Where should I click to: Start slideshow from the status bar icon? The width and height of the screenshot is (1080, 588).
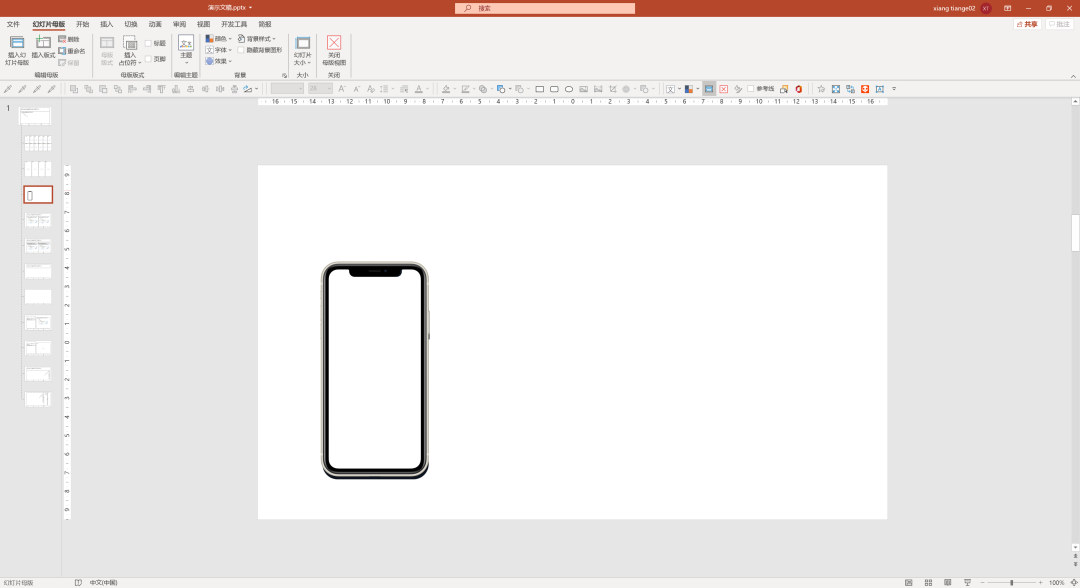coord(967,582)
